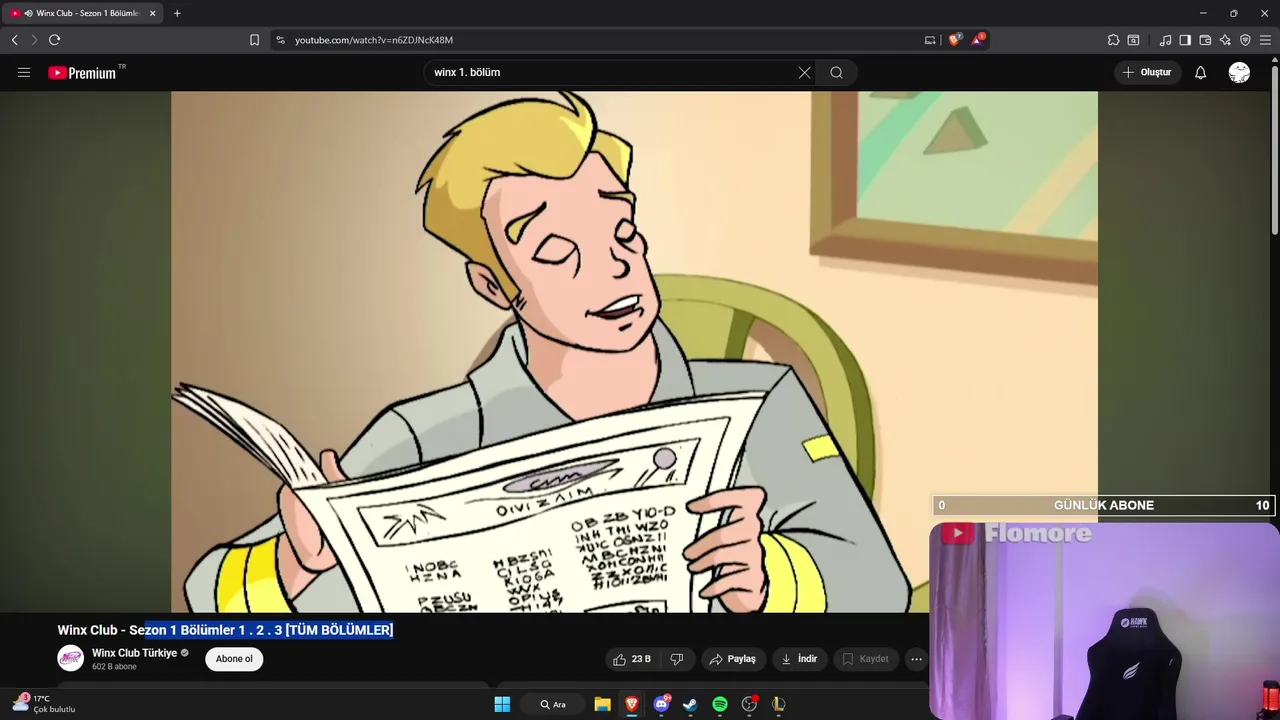
Task: Click the GÜNLÜK ABONE goal bar
Action: coord(1104,505)
